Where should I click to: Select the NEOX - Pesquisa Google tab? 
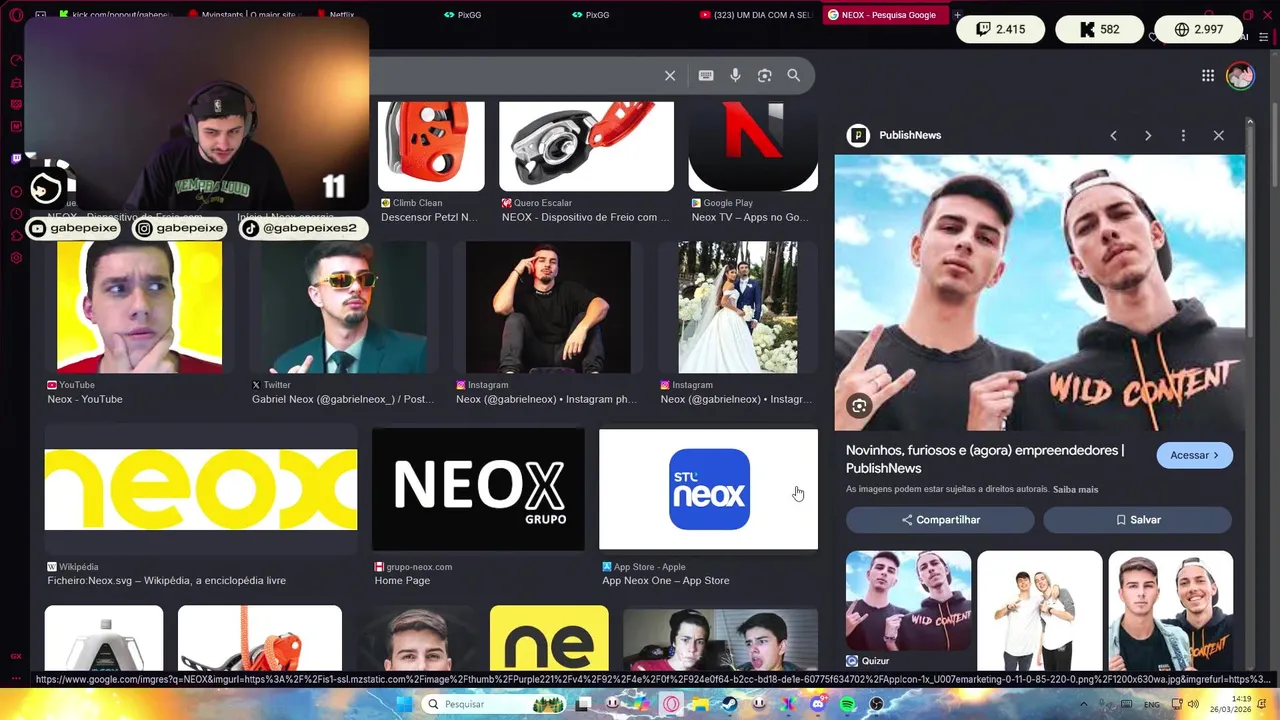(x=884, y=15)
